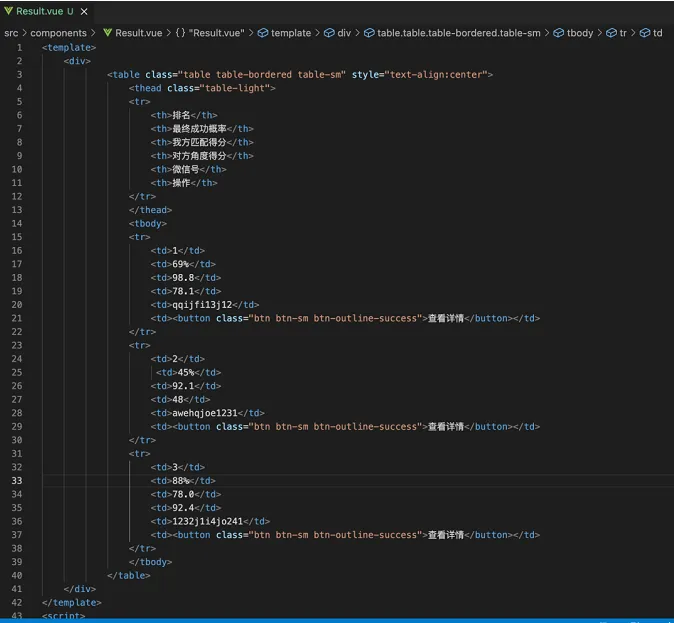Click the cube icon before table.table breadcrumb
The width and height of the screenshot is (674, 623).
click(369, 33)
